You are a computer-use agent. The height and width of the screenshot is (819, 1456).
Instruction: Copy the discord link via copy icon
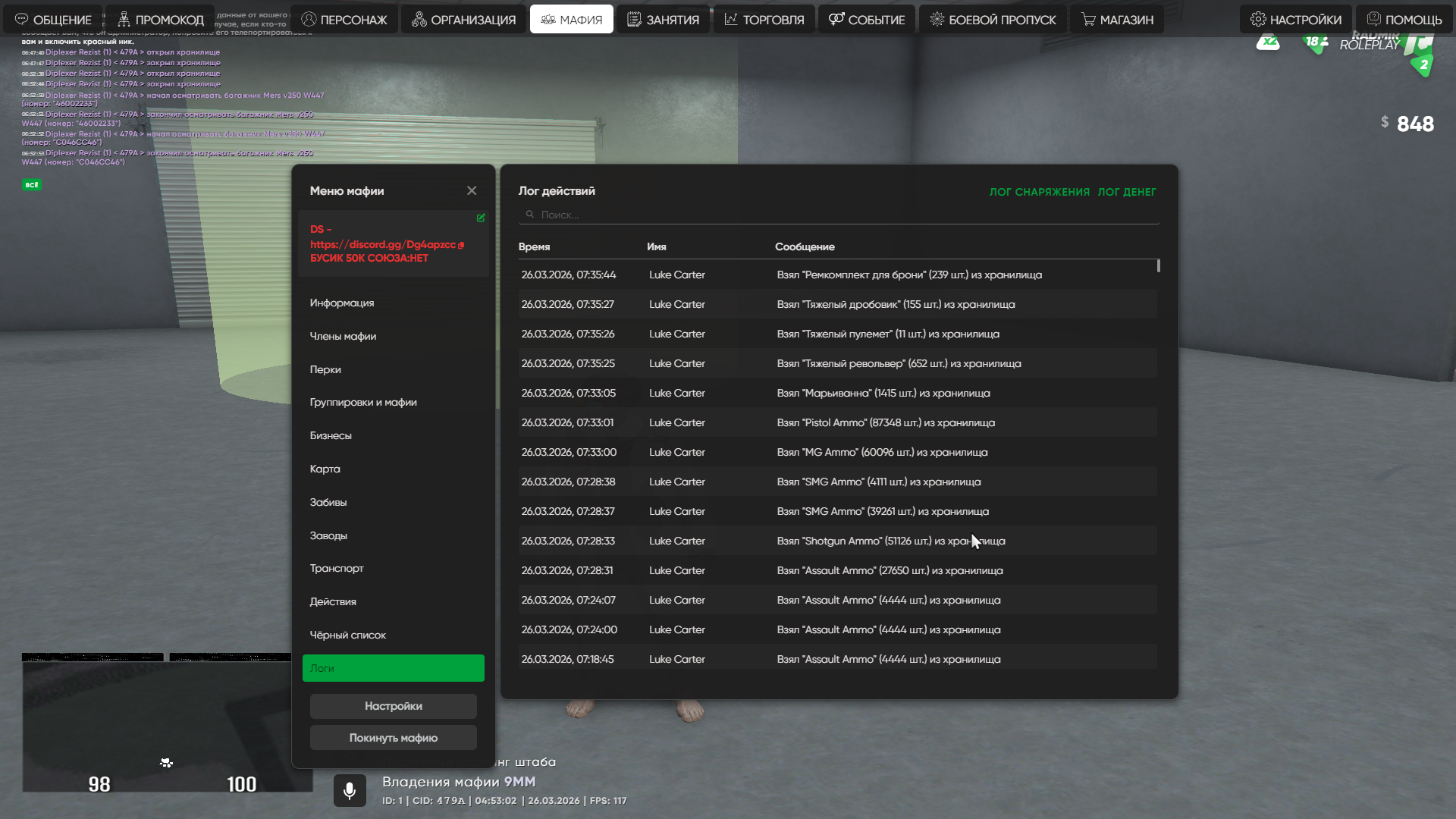pos(461,245)
